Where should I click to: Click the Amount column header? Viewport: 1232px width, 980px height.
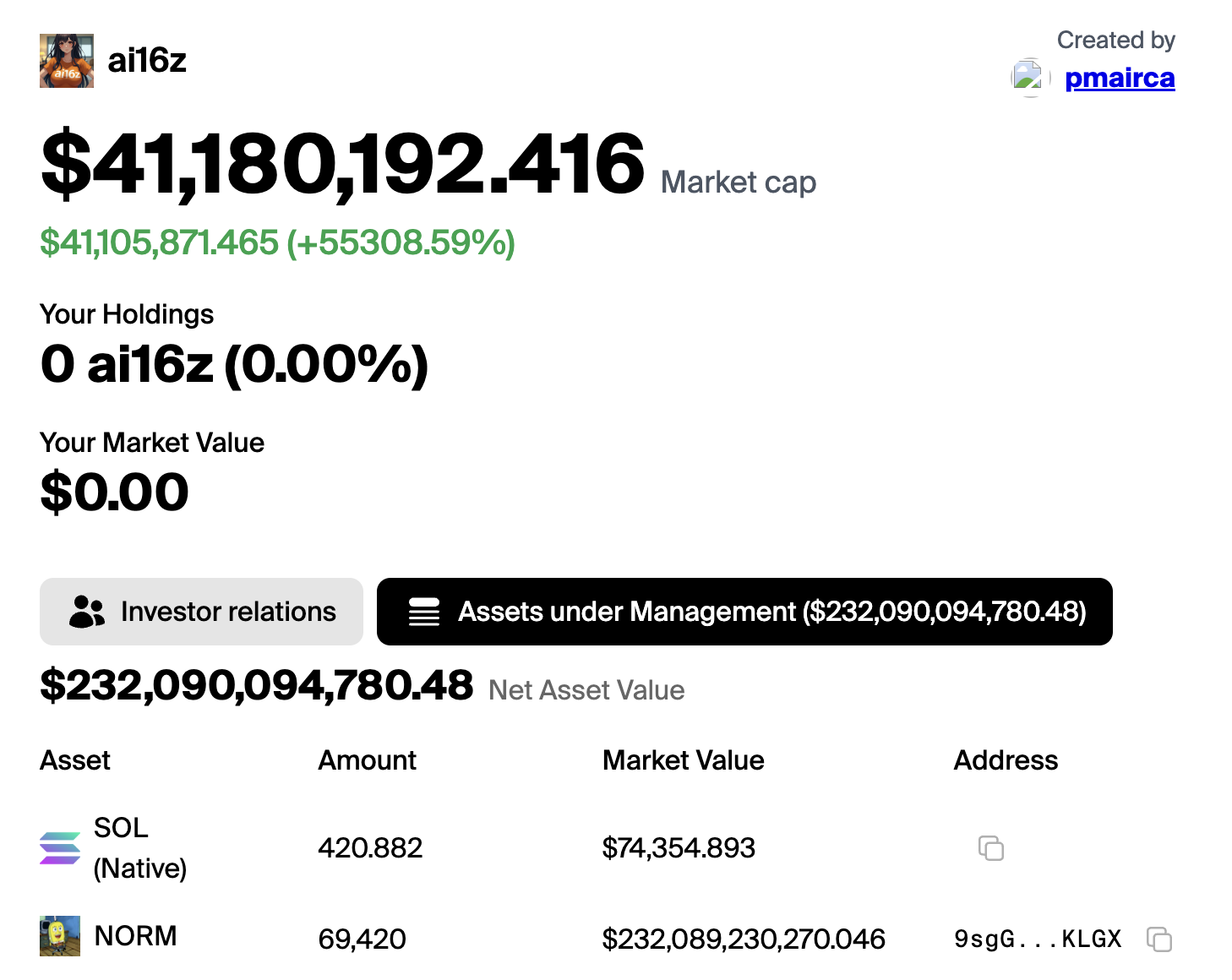pos(367,760)
